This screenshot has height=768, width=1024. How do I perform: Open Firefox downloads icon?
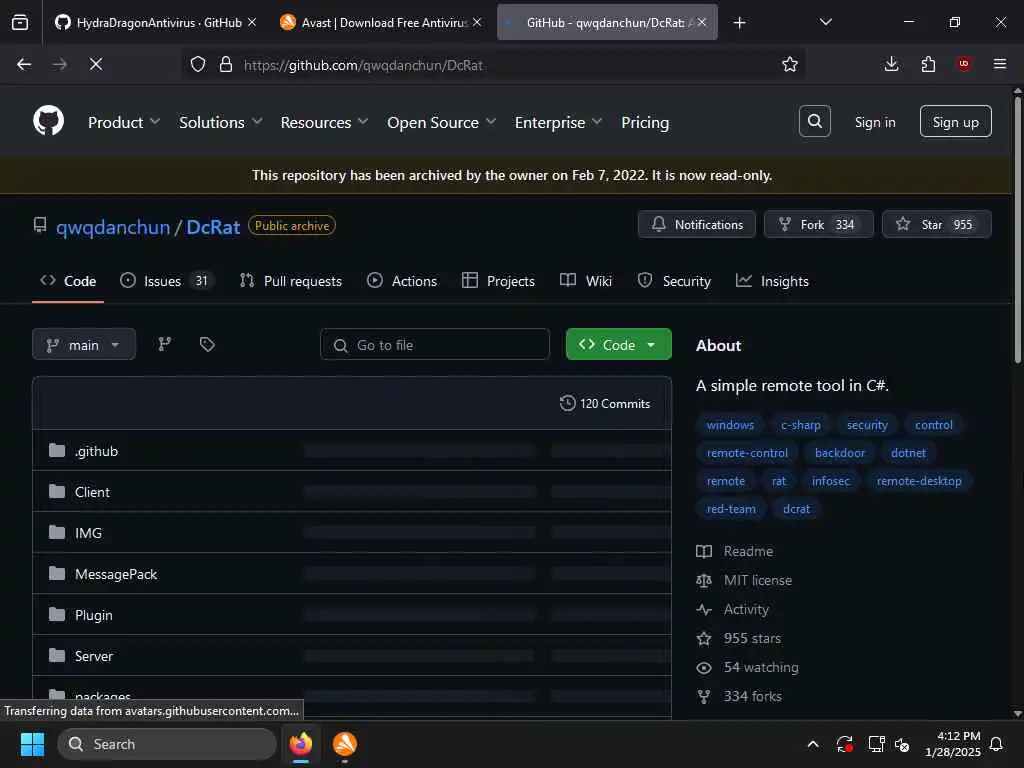[891, 64]
